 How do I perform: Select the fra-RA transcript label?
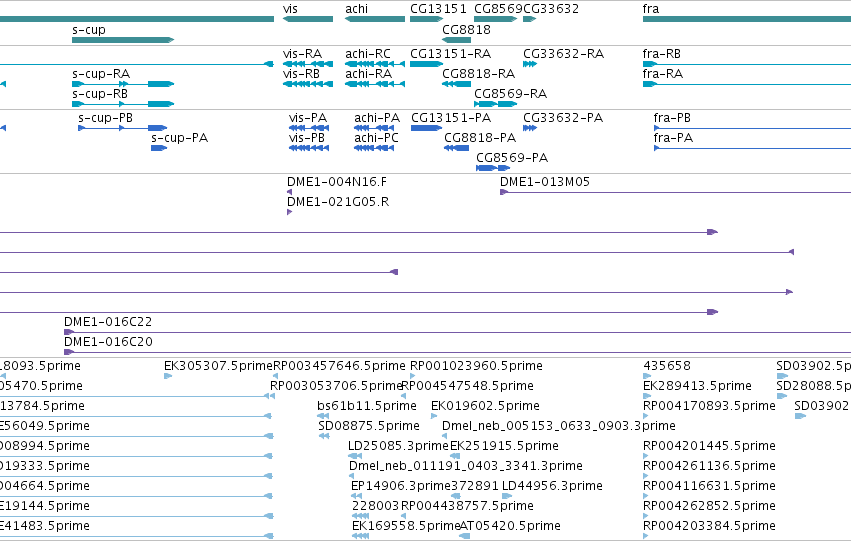click(663, 74)
